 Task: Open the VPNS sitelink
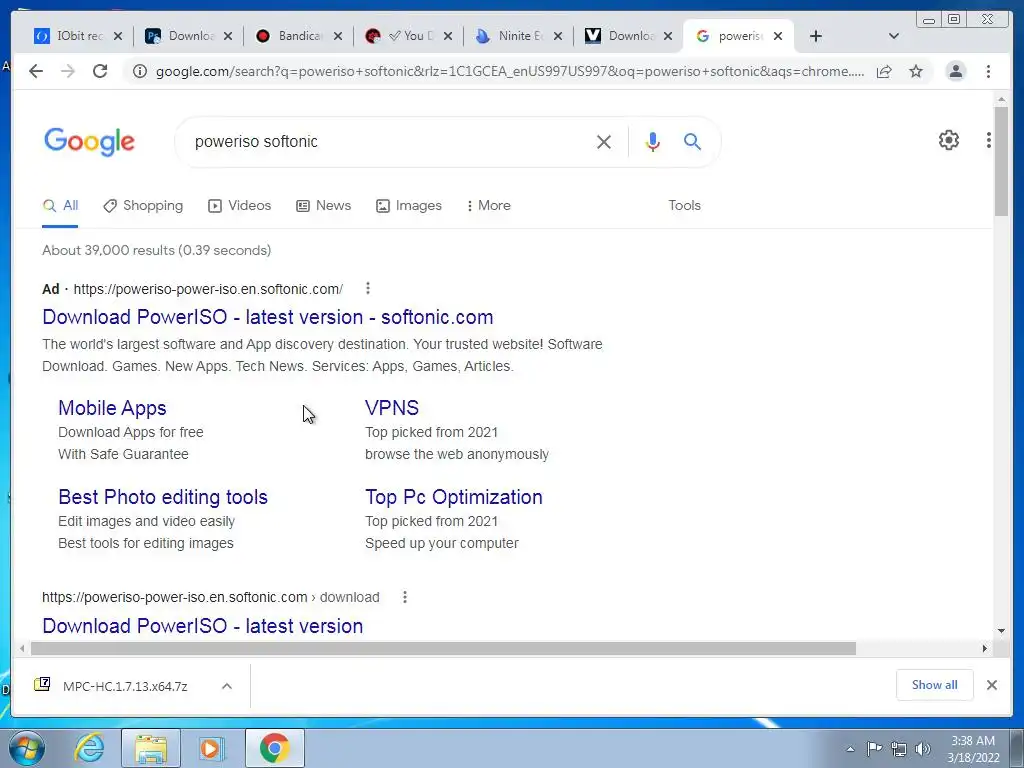point(392,408)
